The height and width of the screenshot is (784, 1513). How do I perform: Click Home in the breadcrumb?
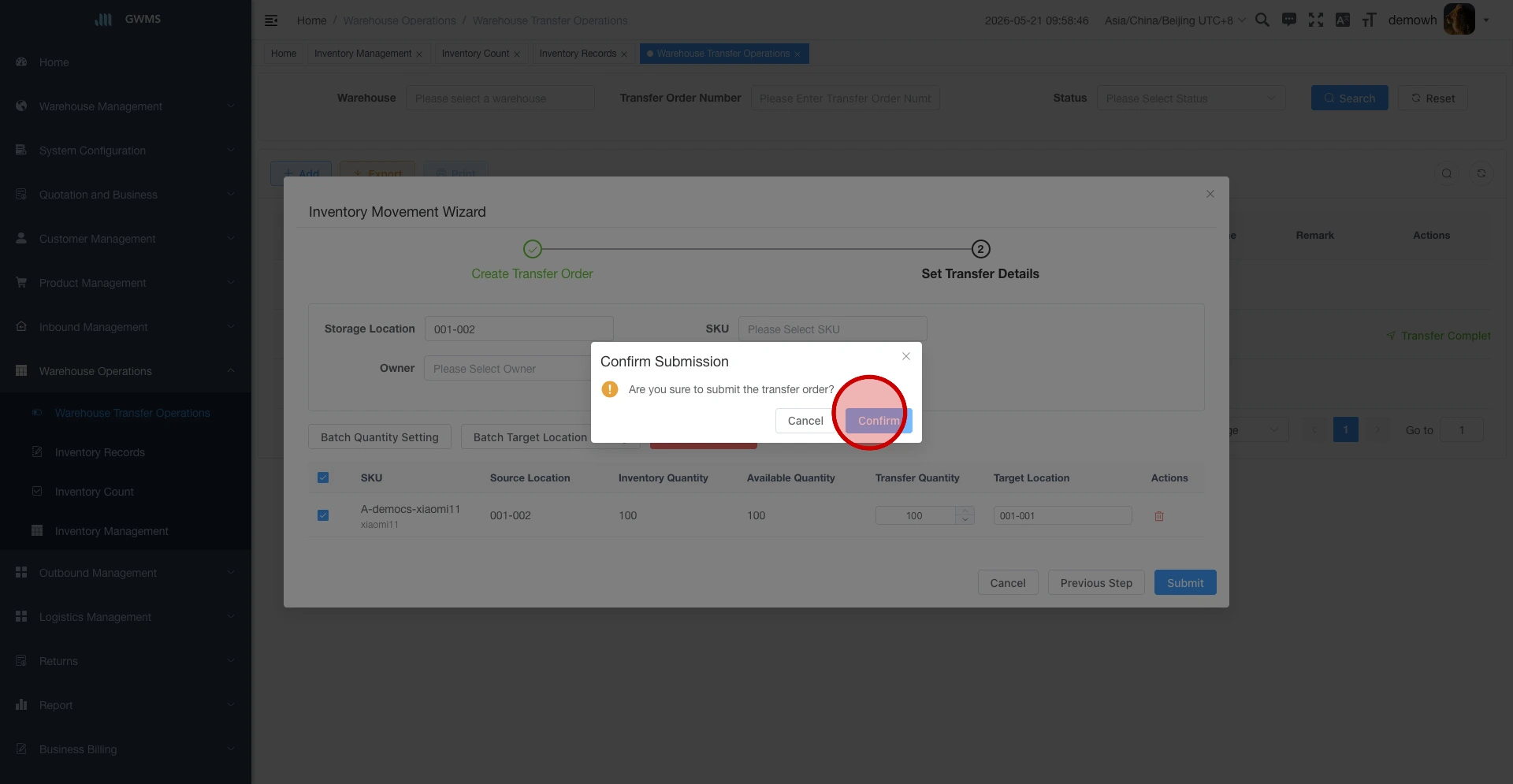pos(311,20)
